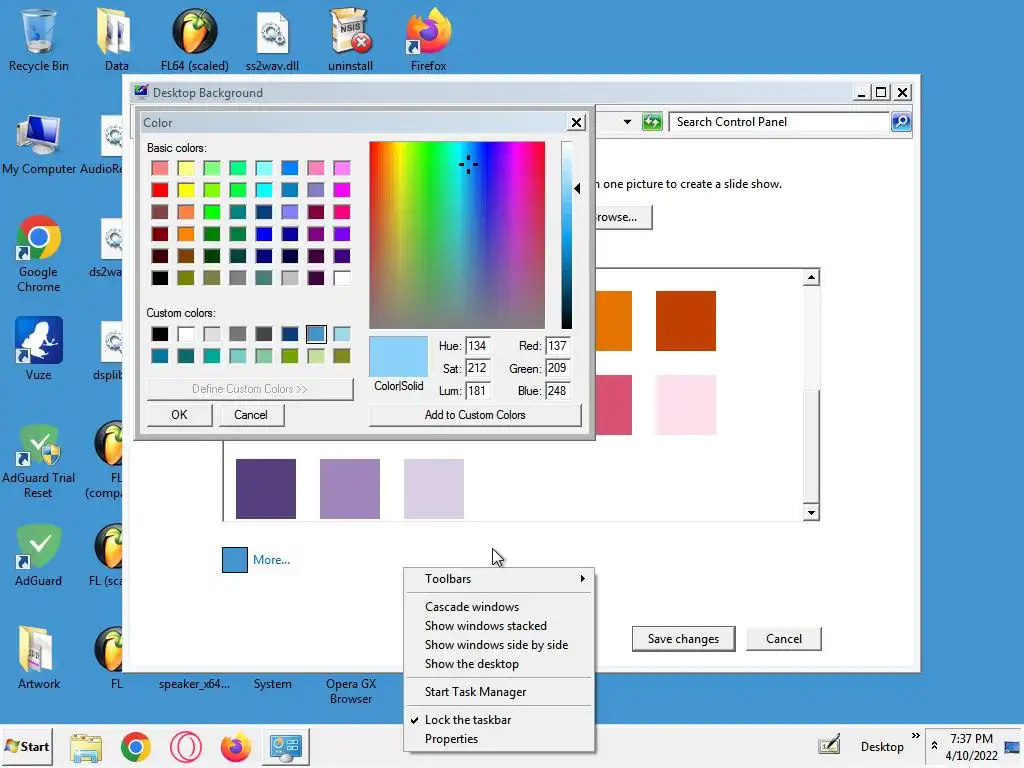Viewport: 1024px width, 768px height.
Task: Choose Show windows stacked
Action: (x=499, y=626)
